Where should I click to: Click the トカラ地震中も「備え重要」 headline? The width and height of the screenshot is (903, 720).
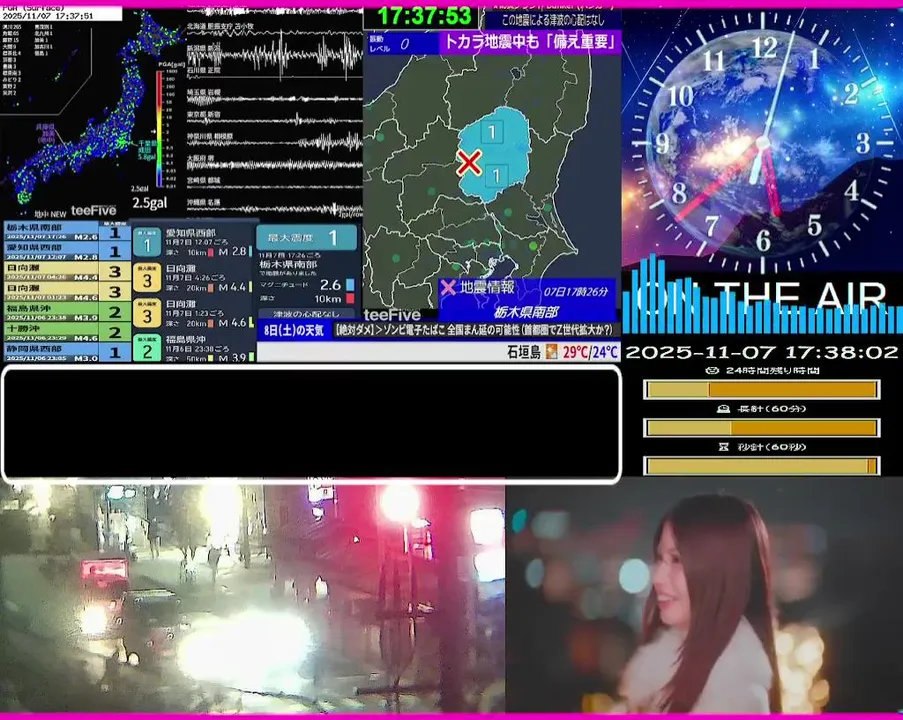coord(530,42)
